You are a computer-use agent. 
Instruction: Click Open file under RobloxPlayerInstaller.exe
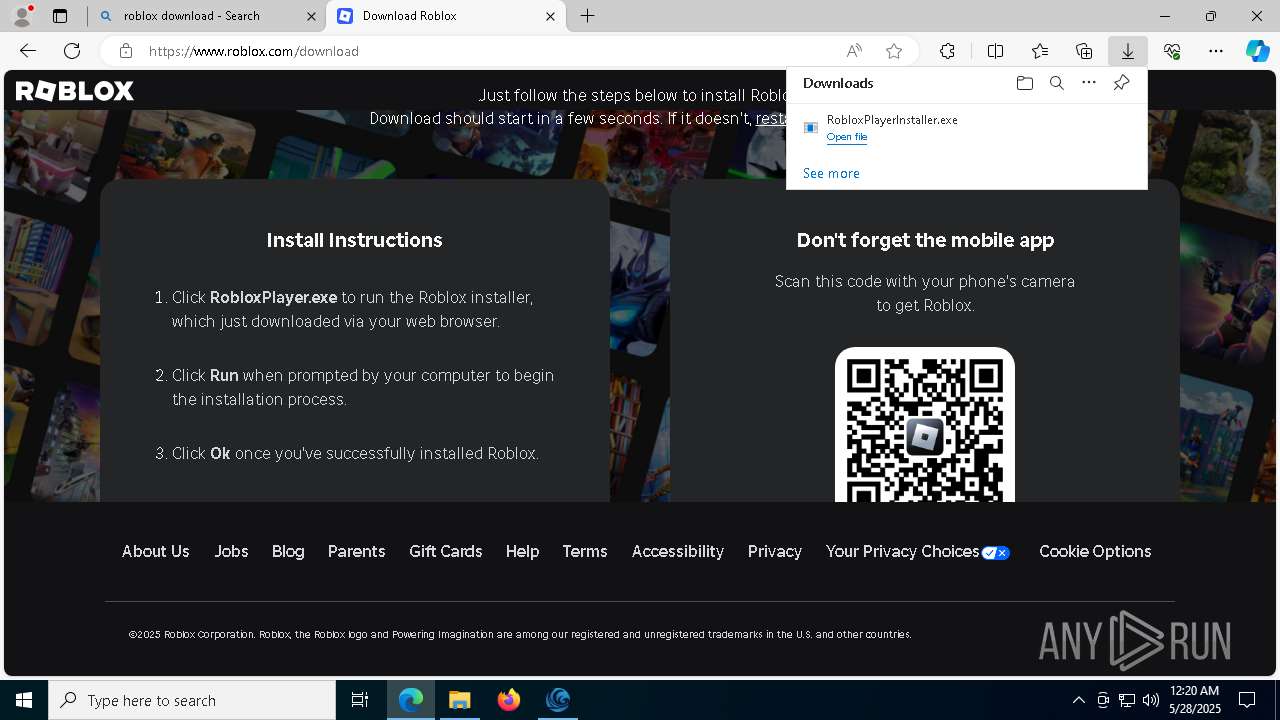click(x=847, y=137)
